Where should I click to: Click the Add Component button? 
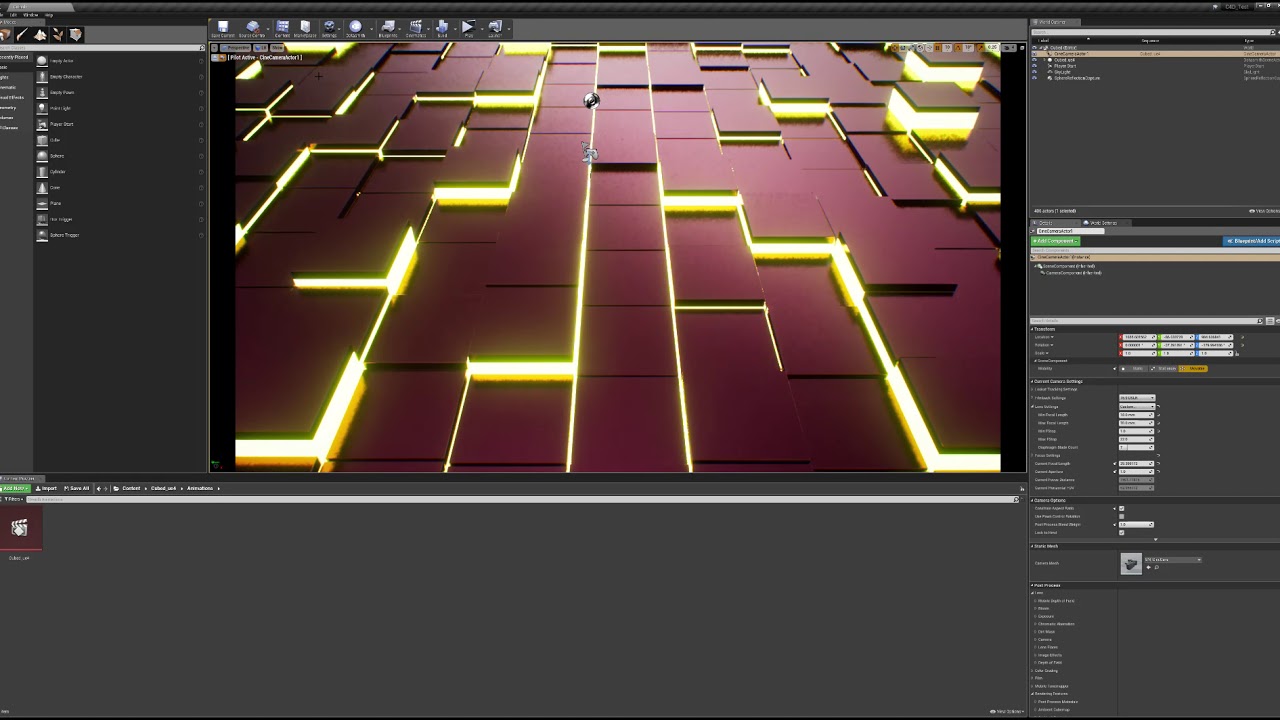(x=1055, y=241)
